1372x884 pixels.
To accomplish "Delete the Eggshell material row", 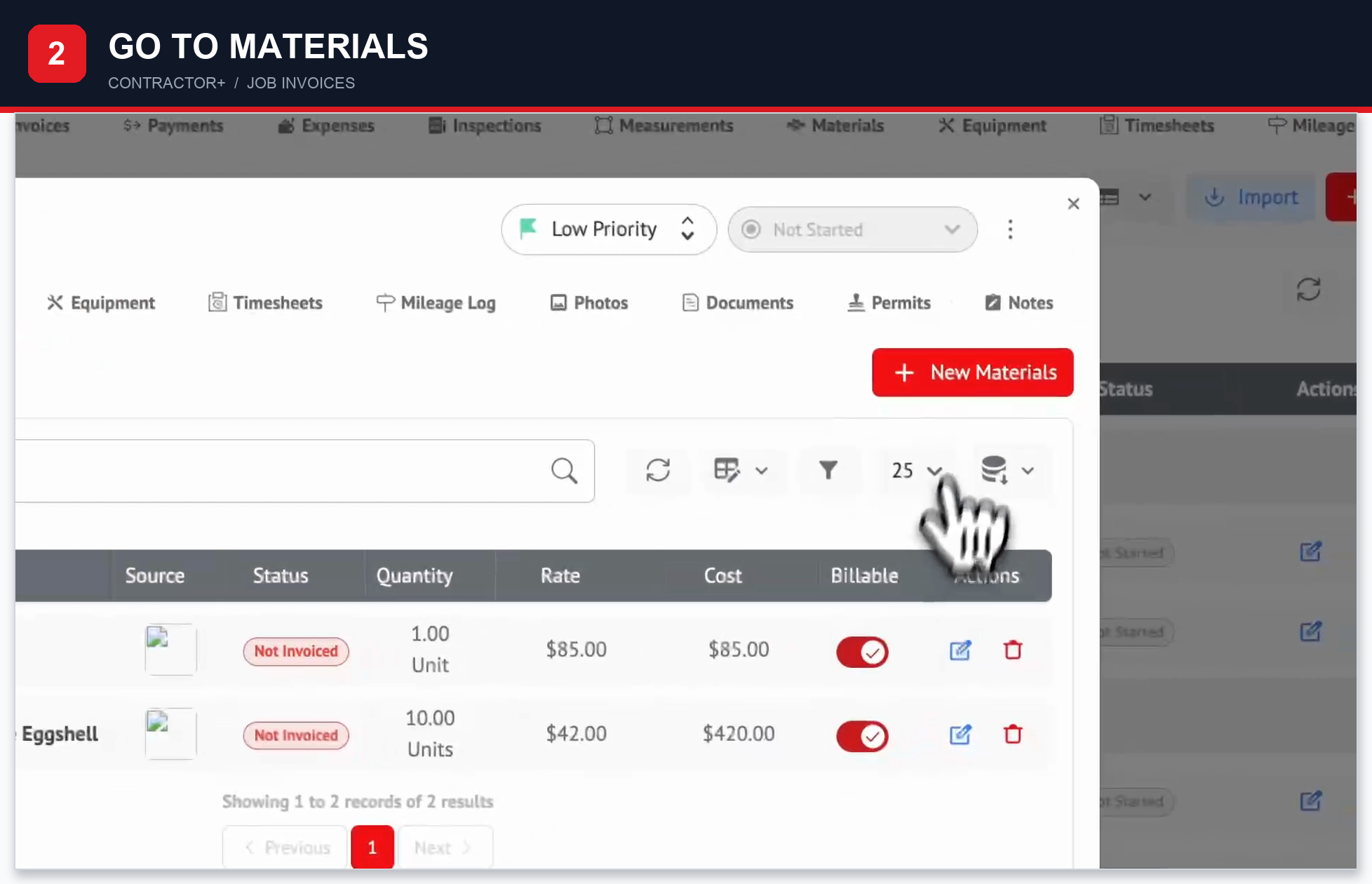I will pos(1013,735).
